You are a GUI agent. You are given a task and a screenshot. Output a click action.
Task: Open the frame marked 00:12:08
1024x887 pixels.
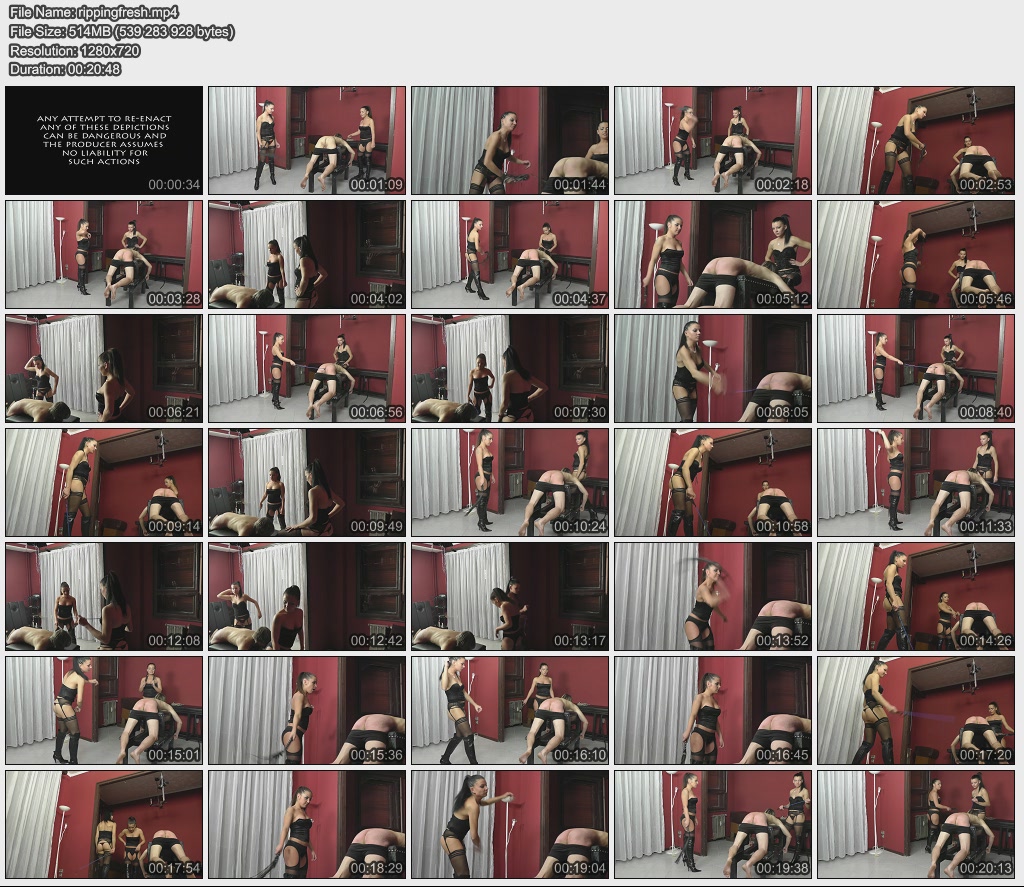[x=104, y=596]
